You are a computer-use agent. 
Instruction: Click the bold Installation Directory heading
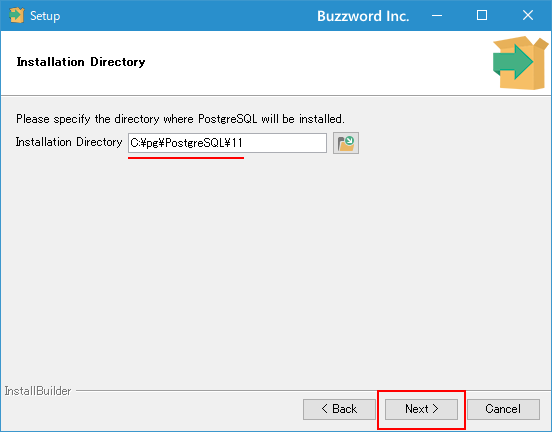point(81,62)
